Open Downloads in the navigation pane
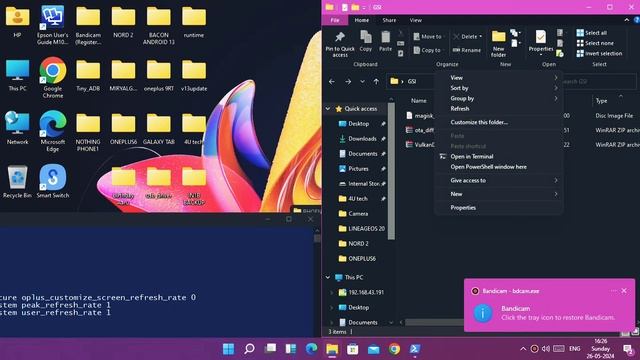The image size is (640, 360). (x=362, y=139)
